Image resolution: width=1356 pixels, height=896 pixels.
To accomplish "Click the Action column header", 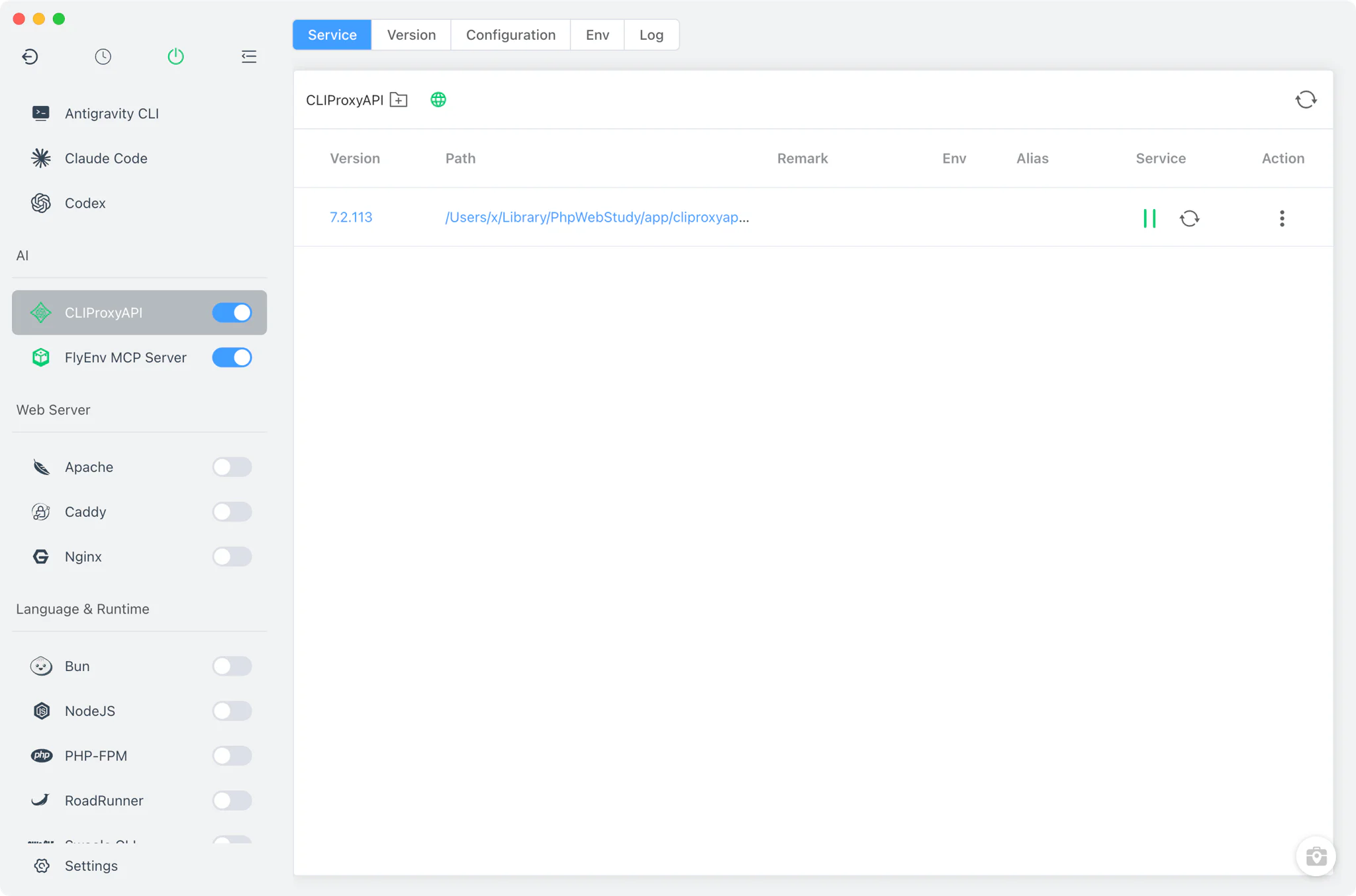I will 1283,158.
